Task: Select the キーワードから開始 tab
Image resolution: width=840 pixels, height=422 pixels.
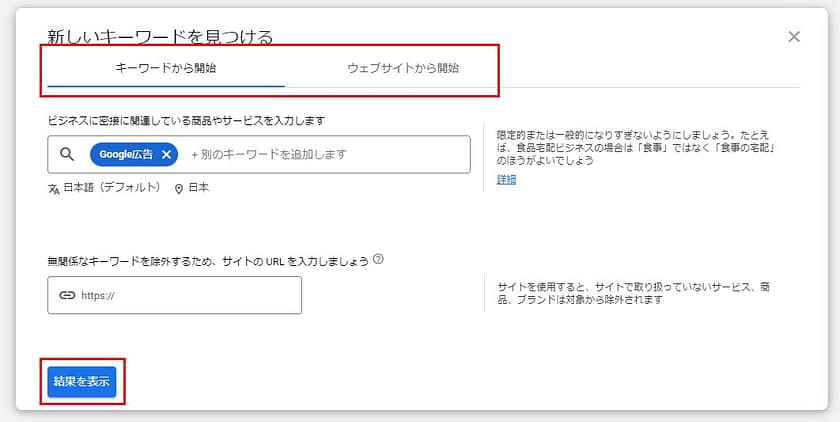Action: point(166,69)
